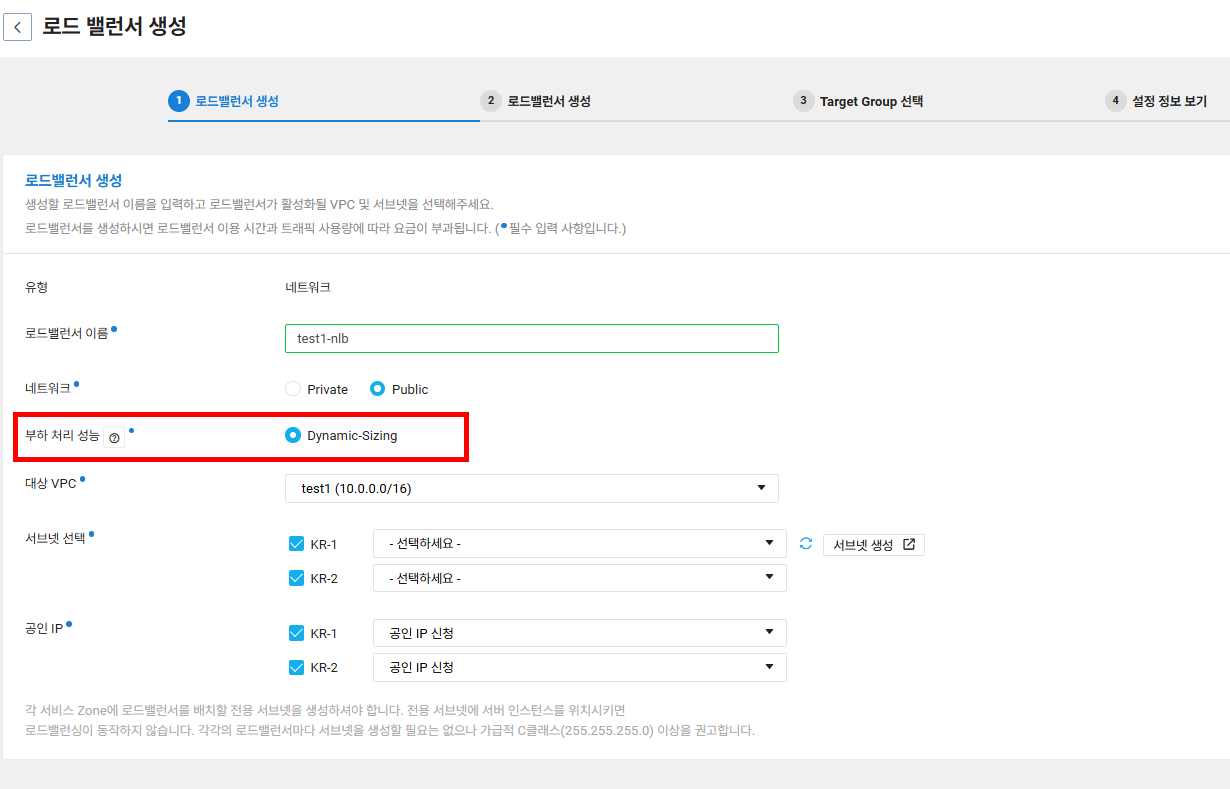Select the Dynamic-Sizing radio option
The width and height of the screenshot is (1230, 789).
(x=293, y=435)
